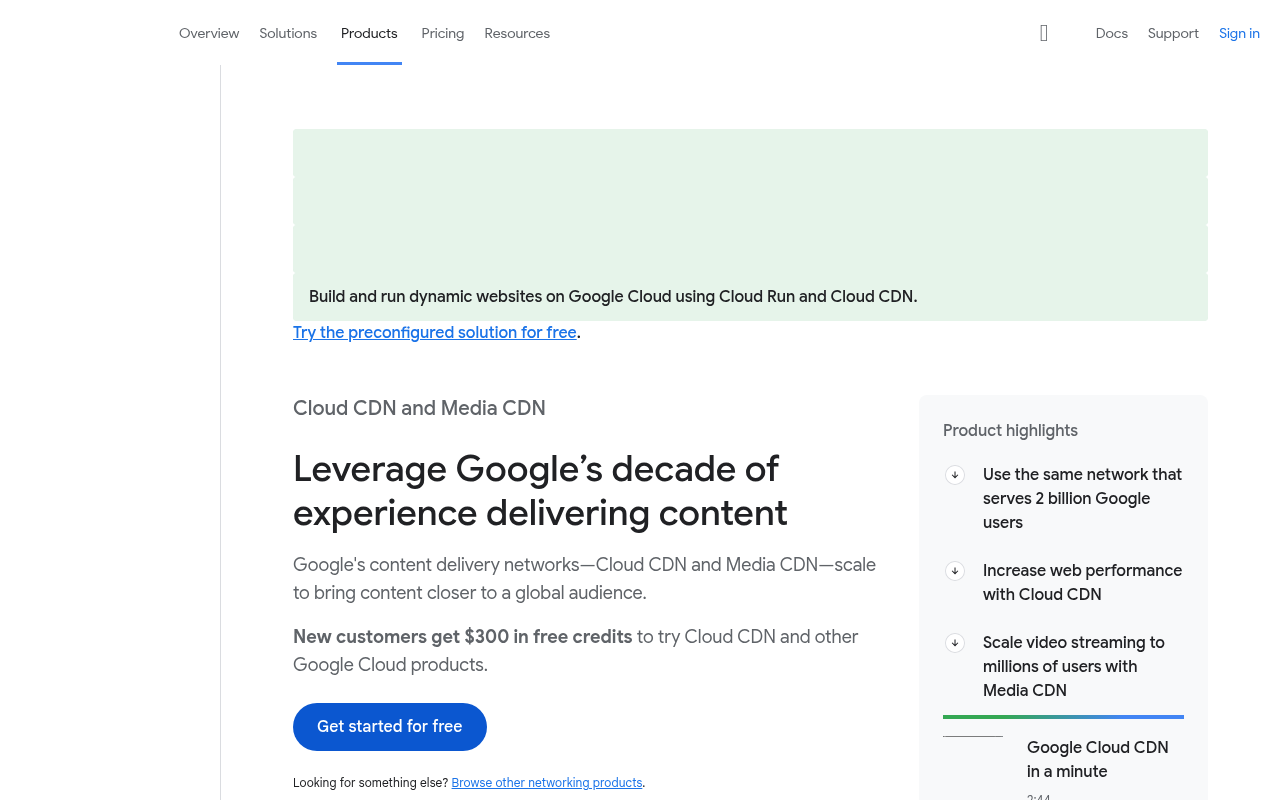The width and height of the screenshot is (1280, 800).
Task: Jump to 'Use the same network that serves 2 billion' highlight
Action: [x=1082, y=498]
